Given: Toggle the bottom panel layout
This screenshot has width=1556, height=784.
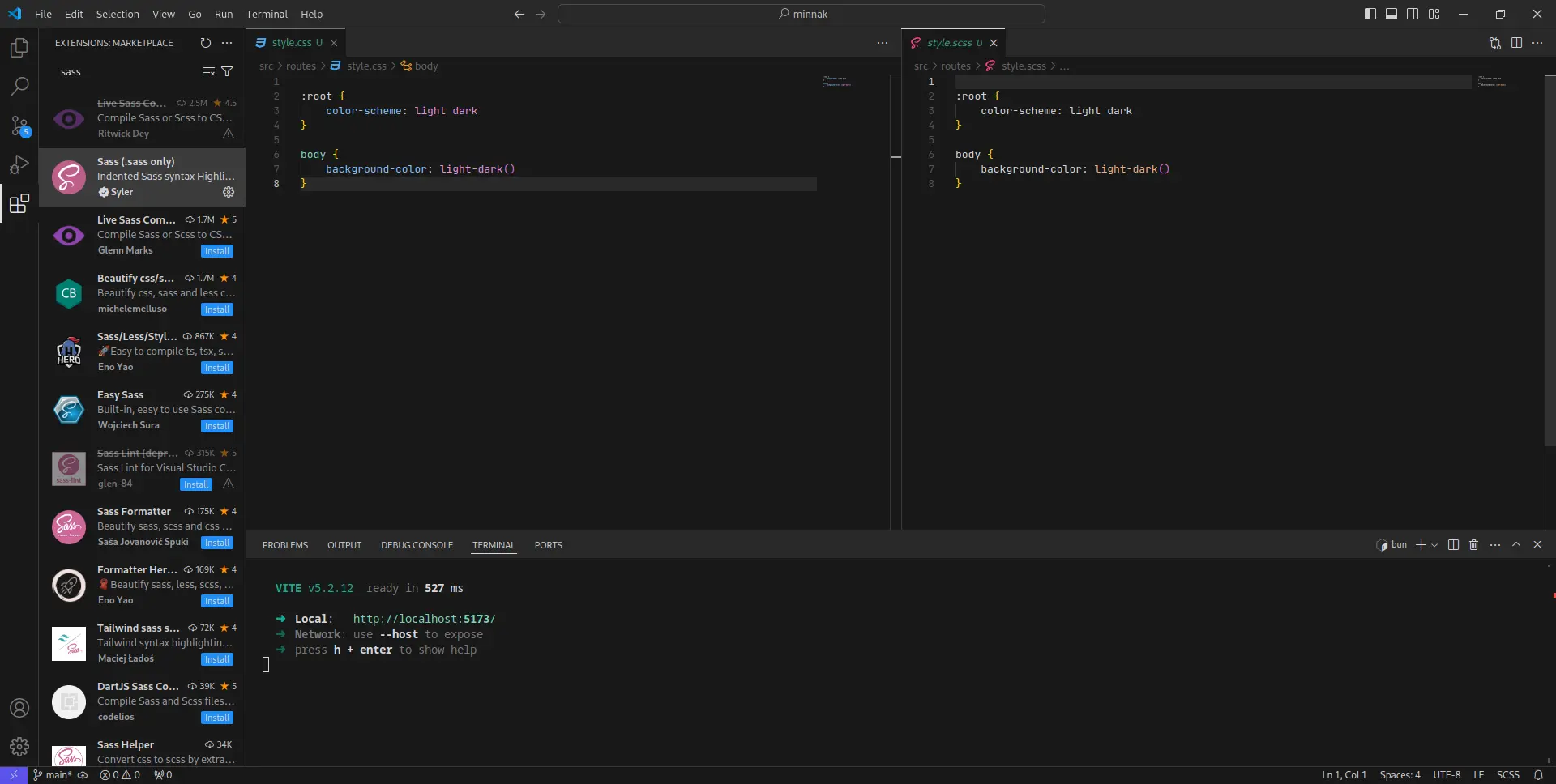Looking at the screenshot, I should [x=1391, y=14].
